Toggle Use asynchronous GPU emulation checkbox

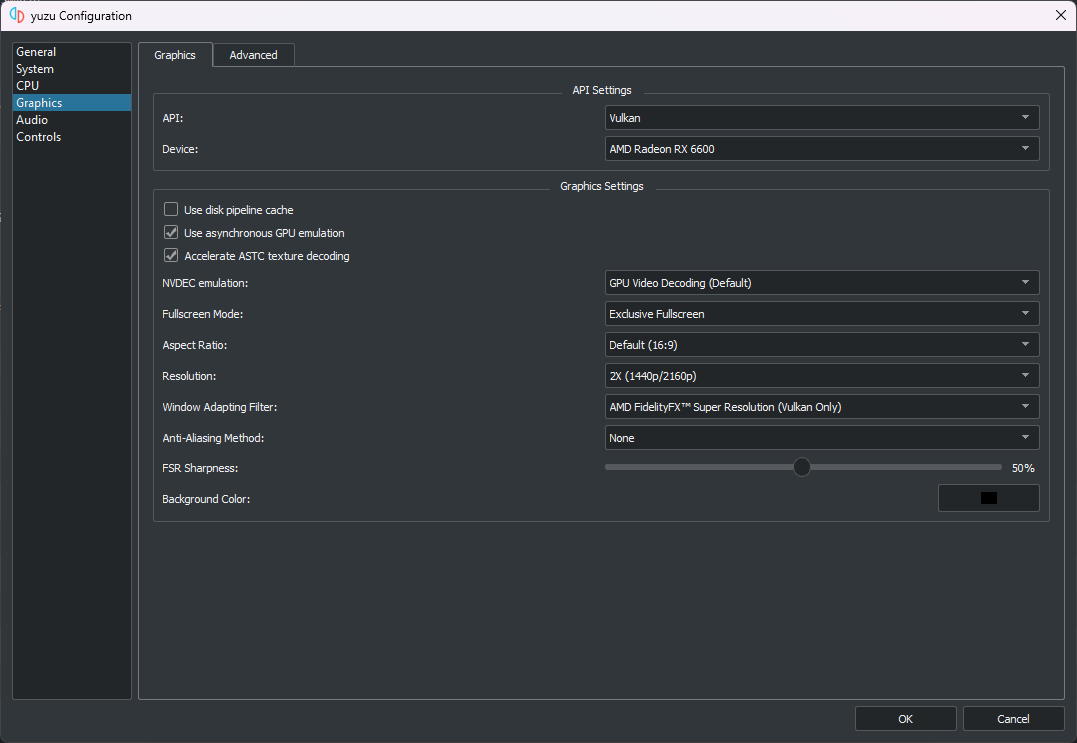pos(171,233)
